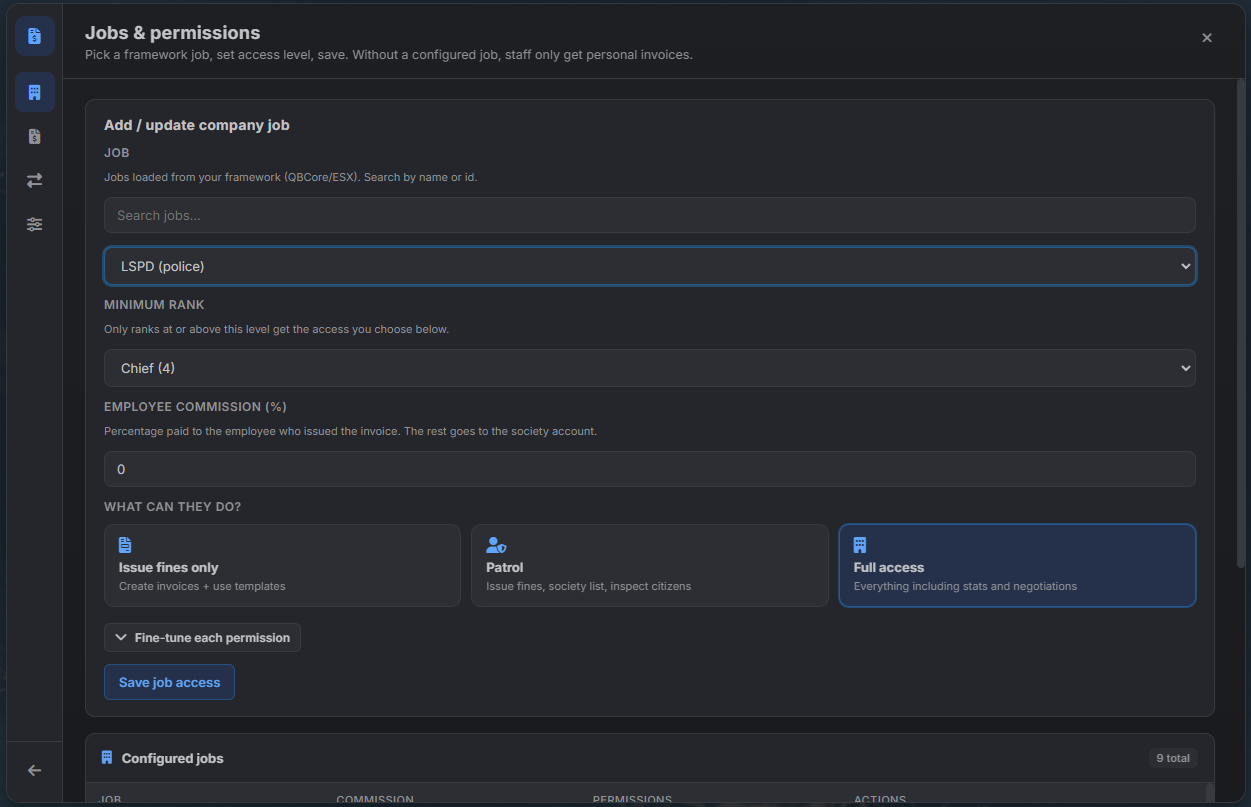Open the Chief (4) minimum rank dropdown

click(x=650, y=368)
